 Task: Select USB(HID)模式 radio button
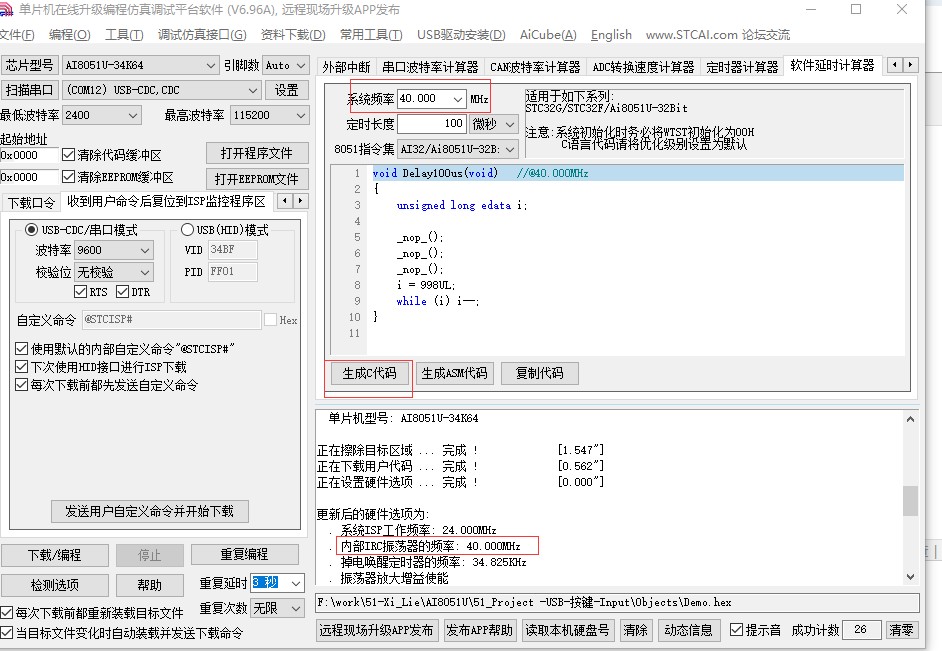point(187,229)
